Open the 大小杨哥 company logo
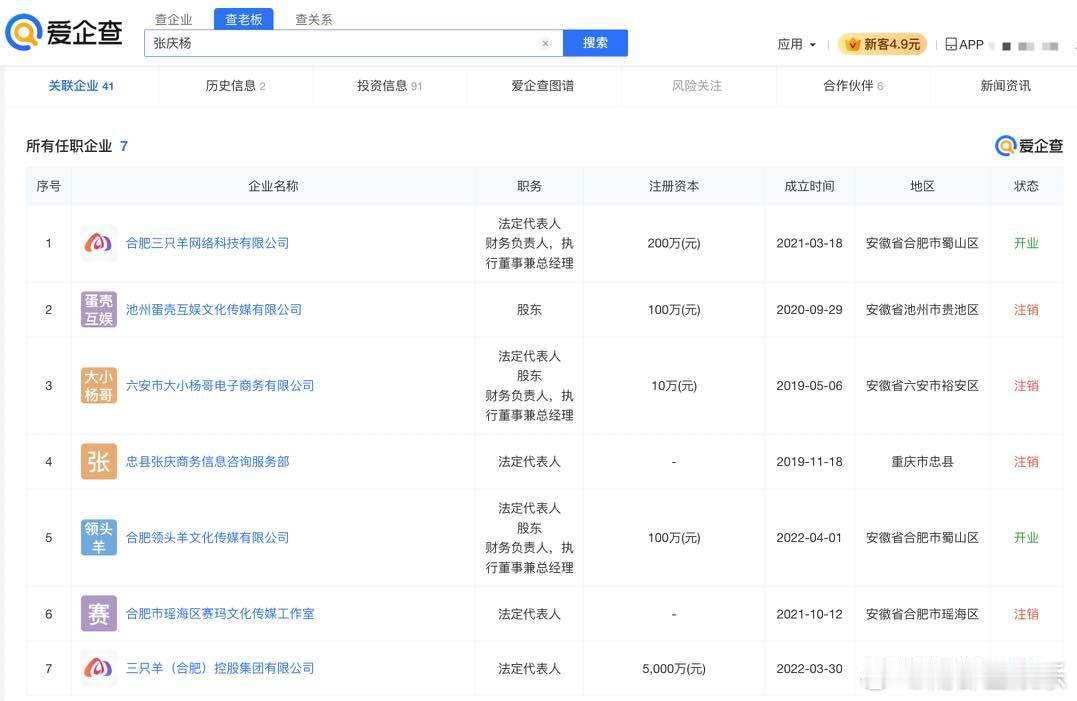 tap(98, 386)
